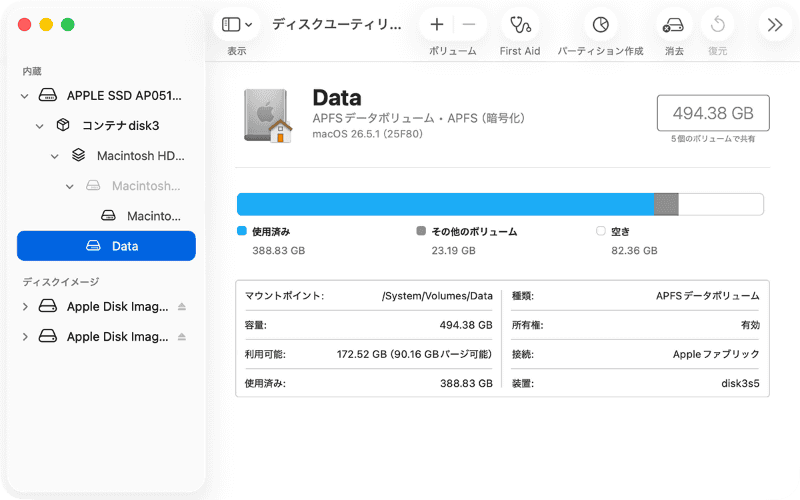
Task: Open the partition creation pie icon
Action: point(601,24)
